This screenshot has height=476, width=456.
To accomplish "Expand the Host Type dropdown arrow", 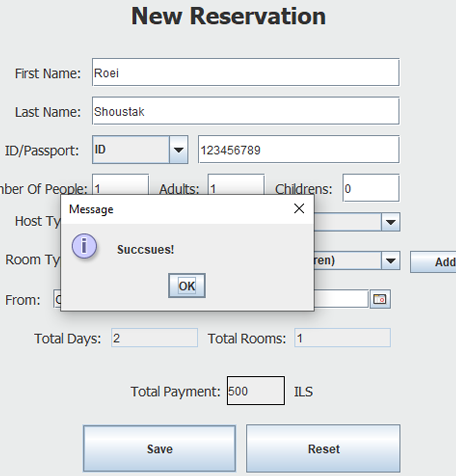I will tap(391, 222).
